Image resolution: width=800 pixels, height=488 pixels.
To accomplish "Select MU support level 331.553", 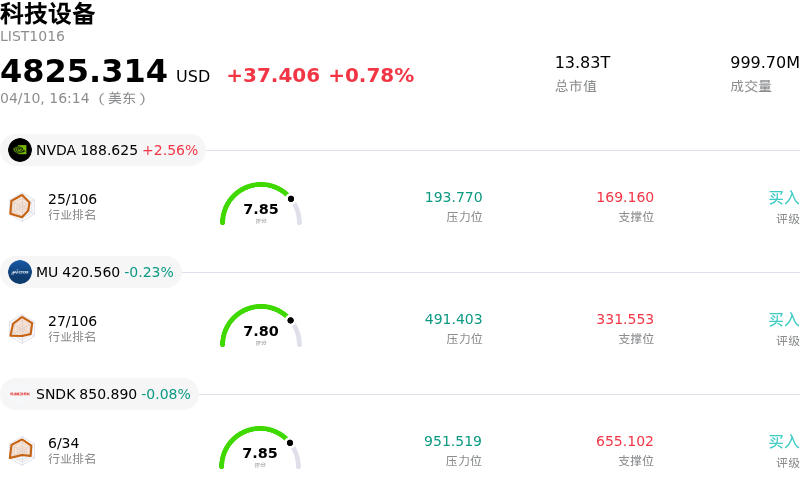I will 625,319.
